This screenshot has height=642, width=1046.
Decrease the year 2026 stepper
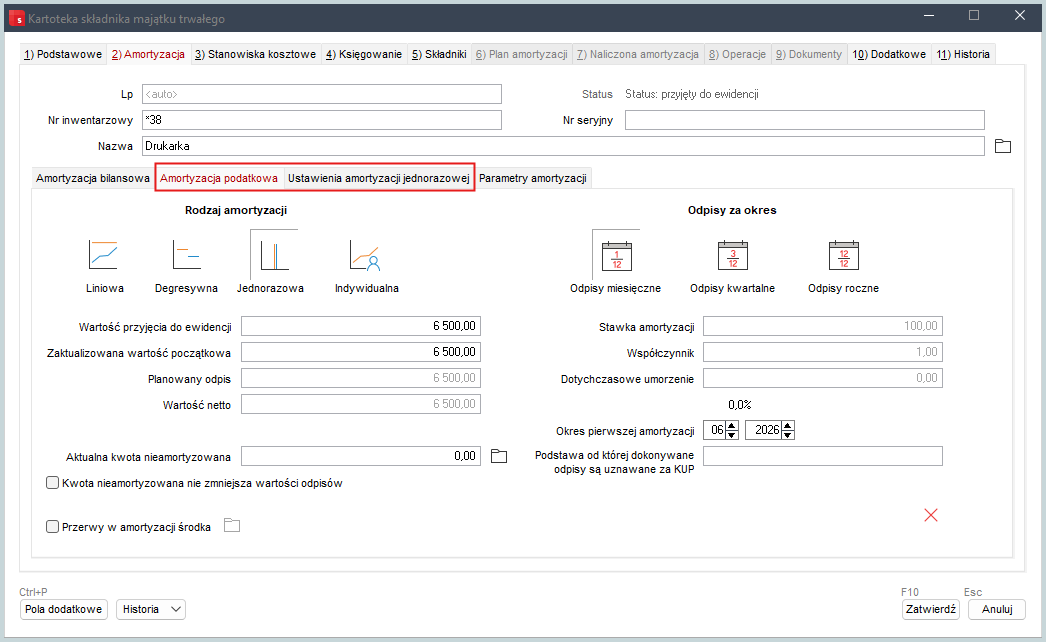(x=788, y=434)
